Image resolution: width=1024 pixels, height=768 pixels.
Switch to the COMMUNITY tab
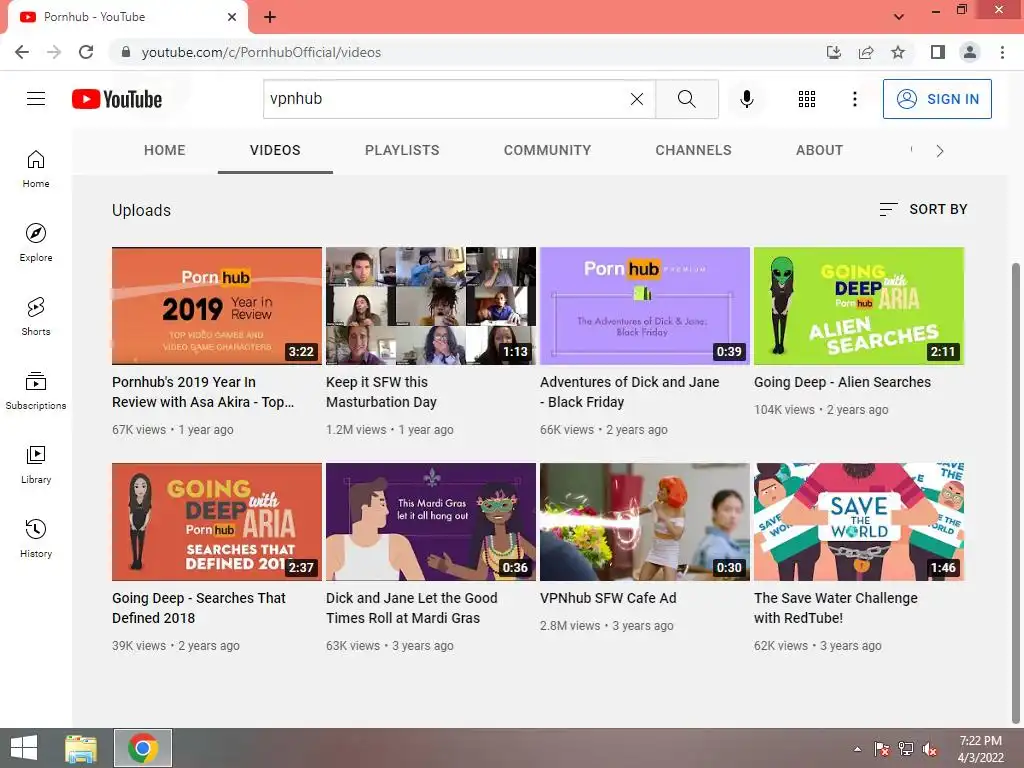547,150
